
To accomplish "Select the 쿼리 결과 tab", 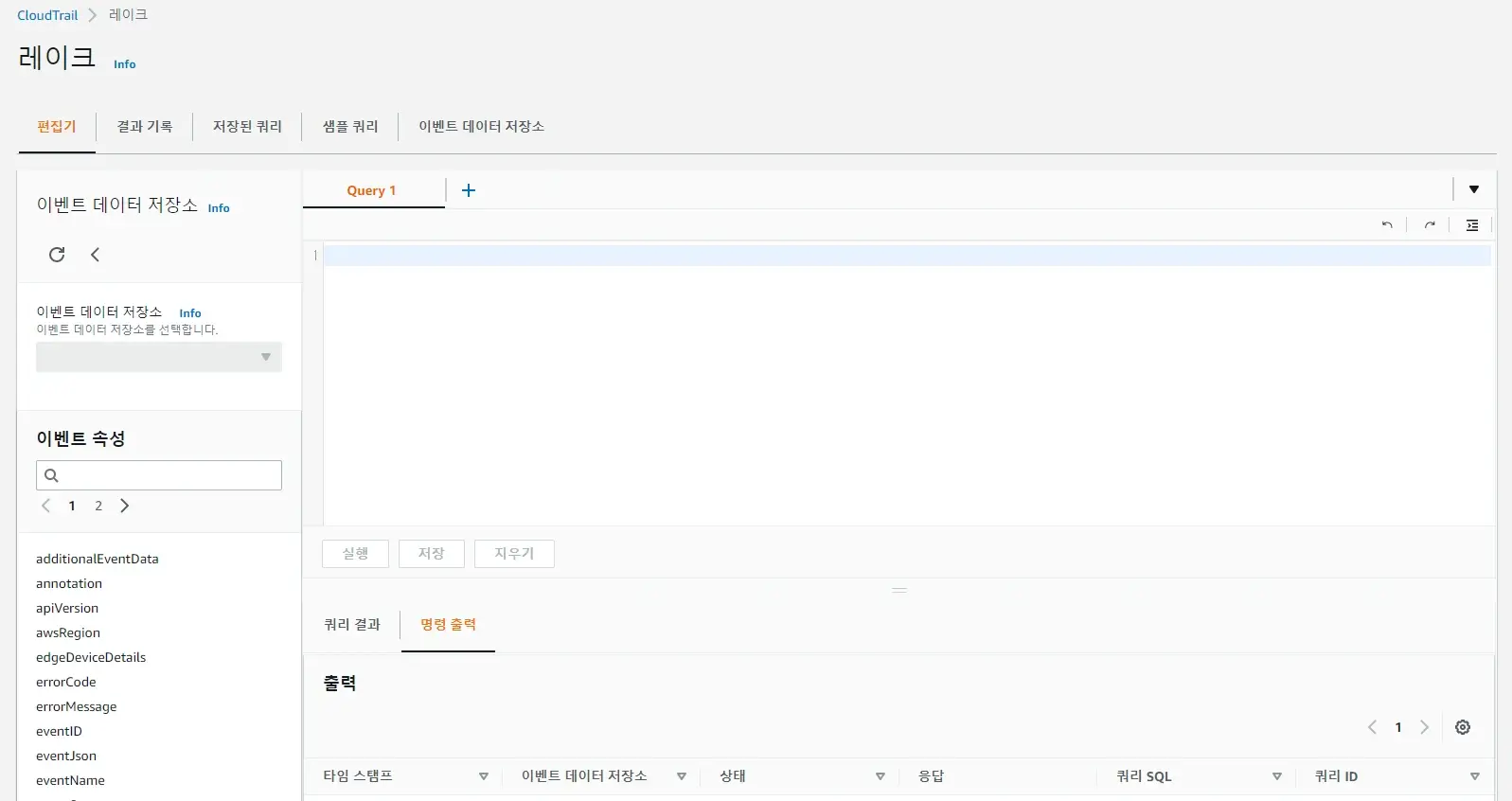I will click(x=352, y=625).
